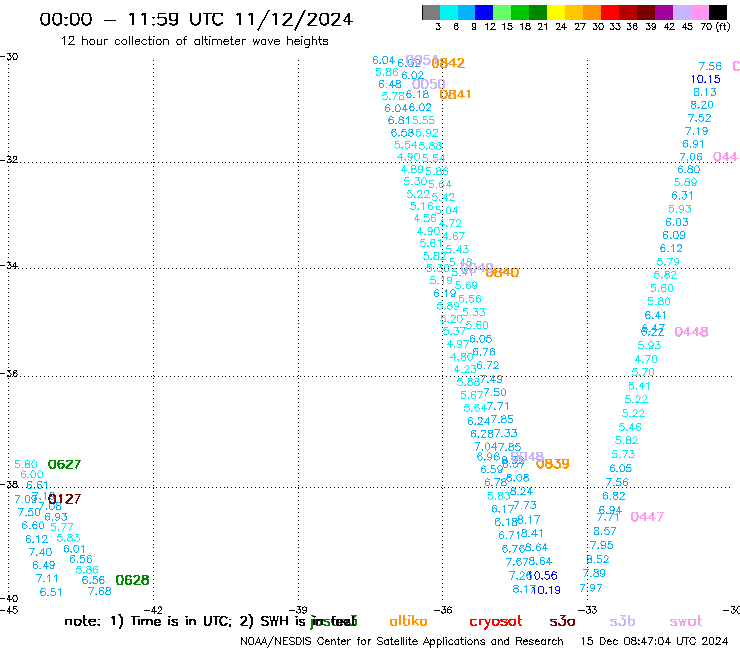This screenshot has width=740, height=650.
Task: Click the yellow 24 ft legend swatch
Action: (x=556, y=12)
